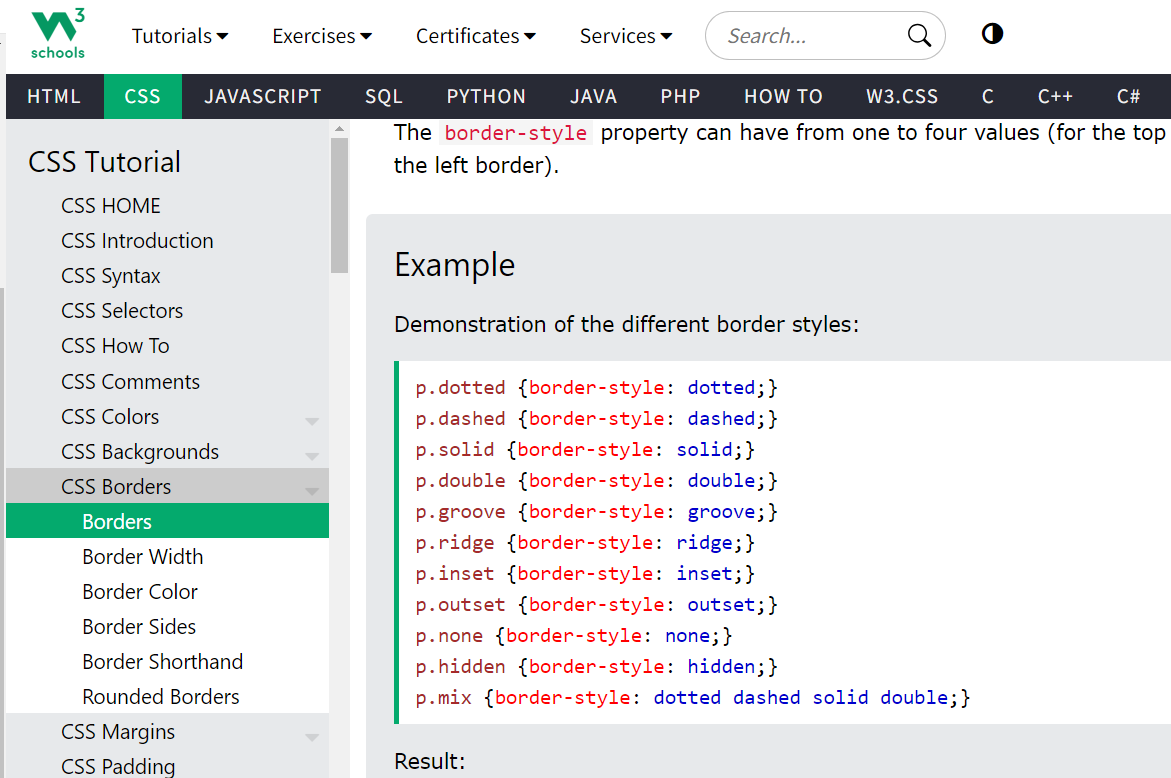Open Border Shorthand subitem
The width and height of the screenshot is (1171, 778).
coord(167,662)
